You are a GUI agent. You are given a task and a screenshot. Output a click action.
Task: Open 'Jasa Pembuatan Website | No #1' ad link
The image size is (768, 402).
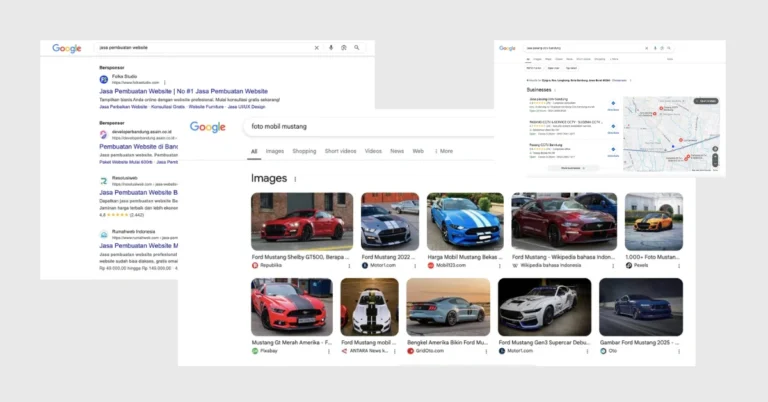(x=184, y=91)
